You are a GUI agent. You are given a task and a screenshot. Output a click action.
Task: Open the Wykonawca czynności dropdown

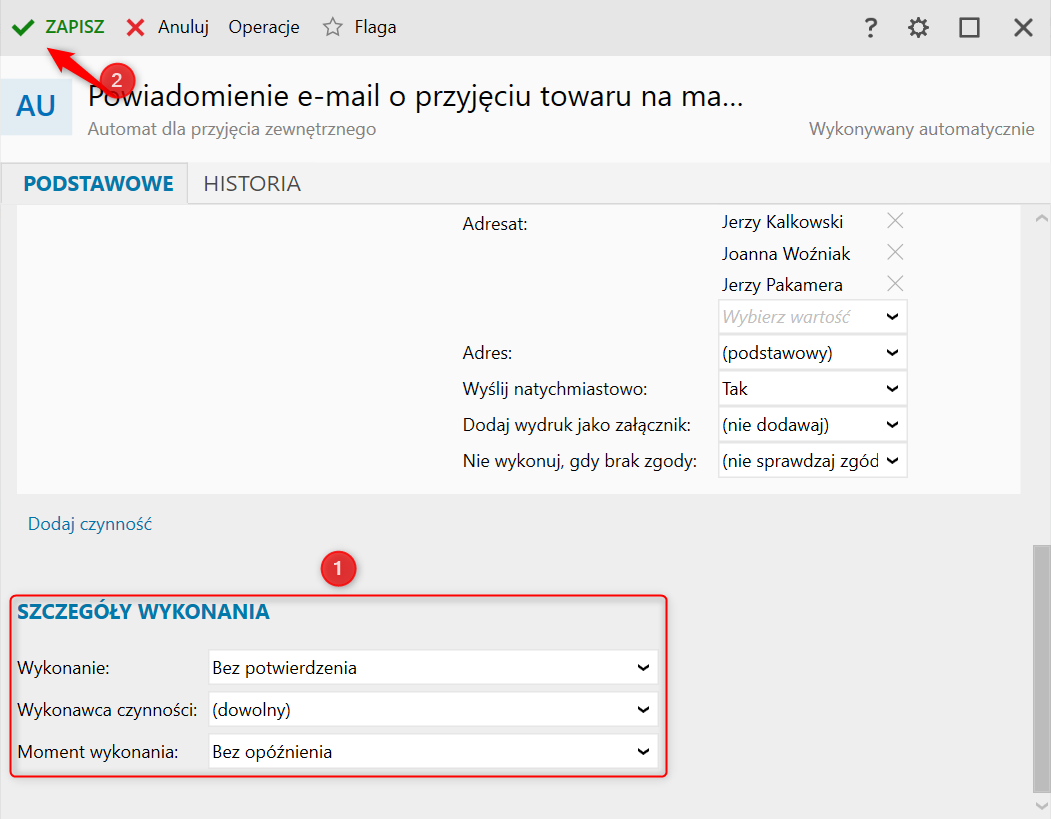tap(433, 710)
